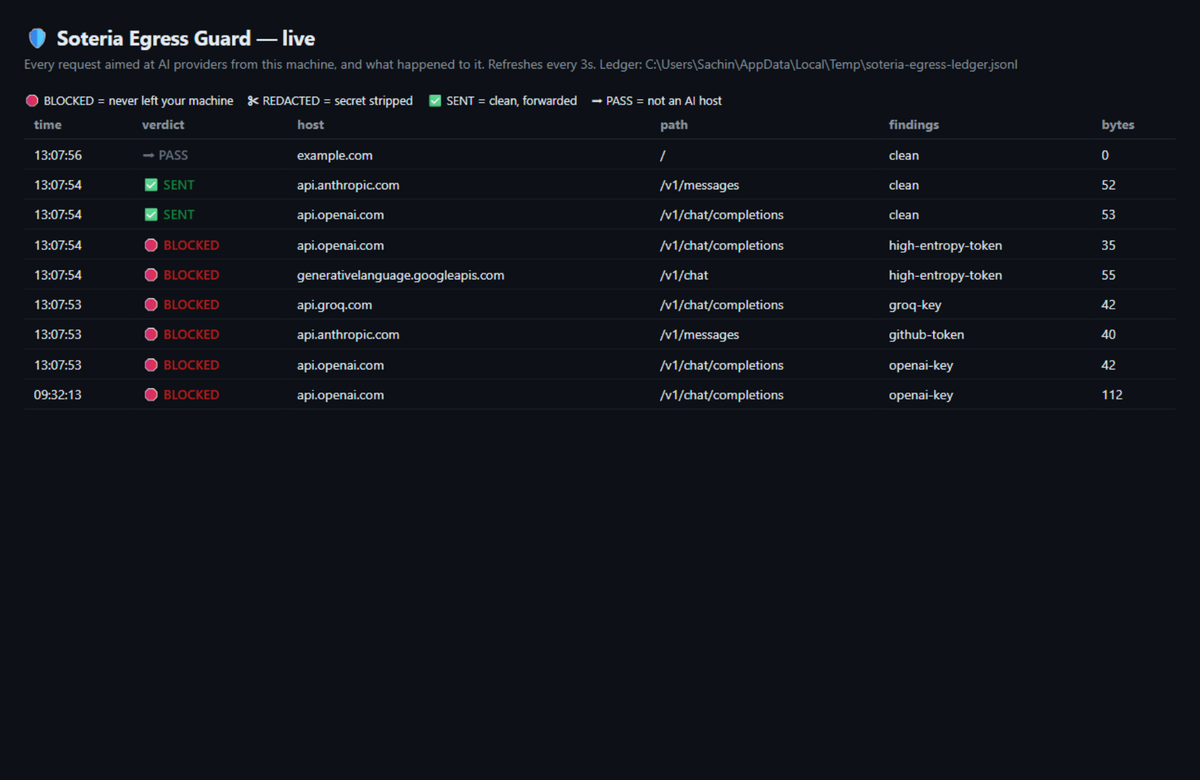
Task: Click the green checkmark icon in the SENT legend
Action: (x=435, y=101)
